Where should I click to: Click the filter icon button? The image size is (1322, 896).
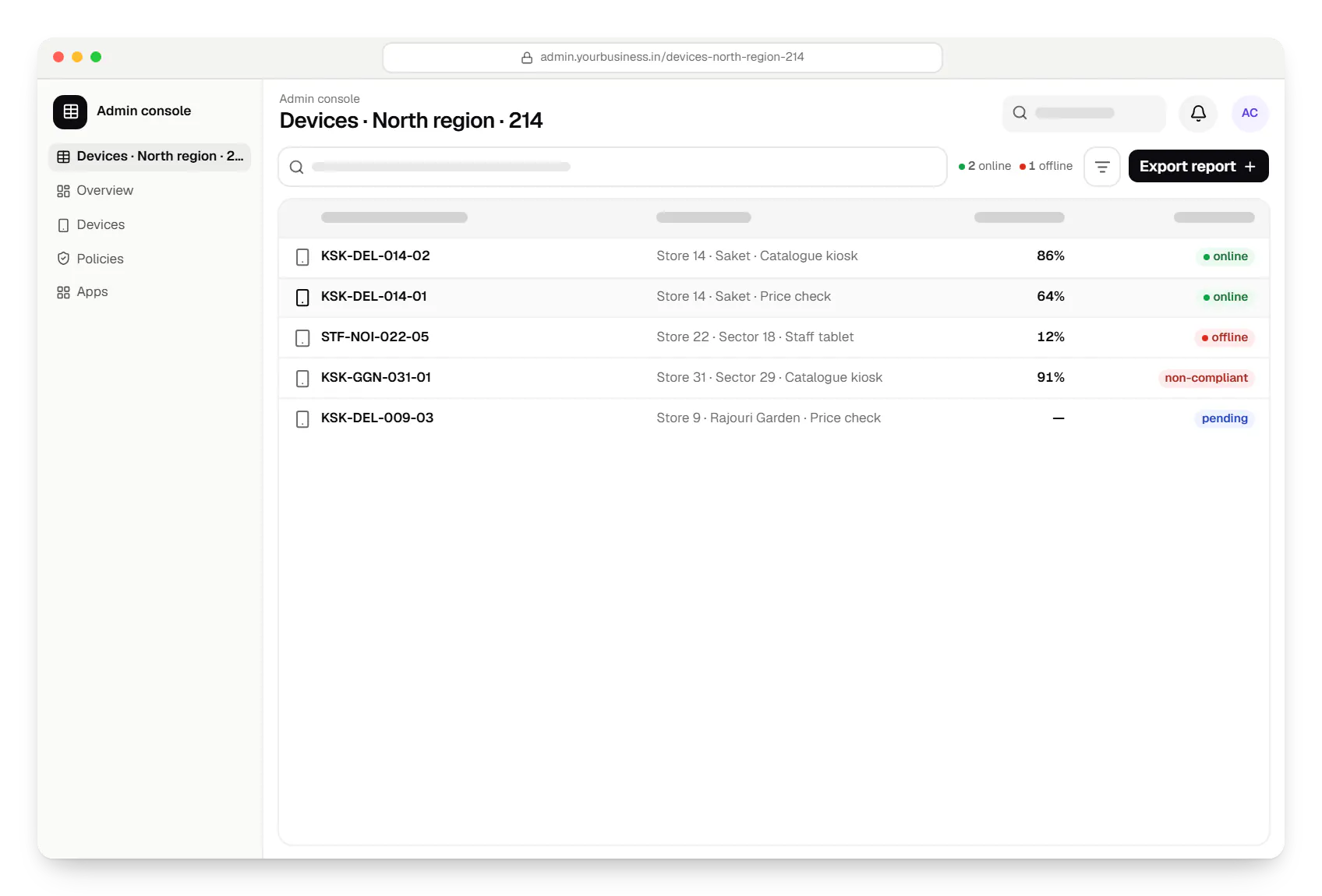point(1102,167)
